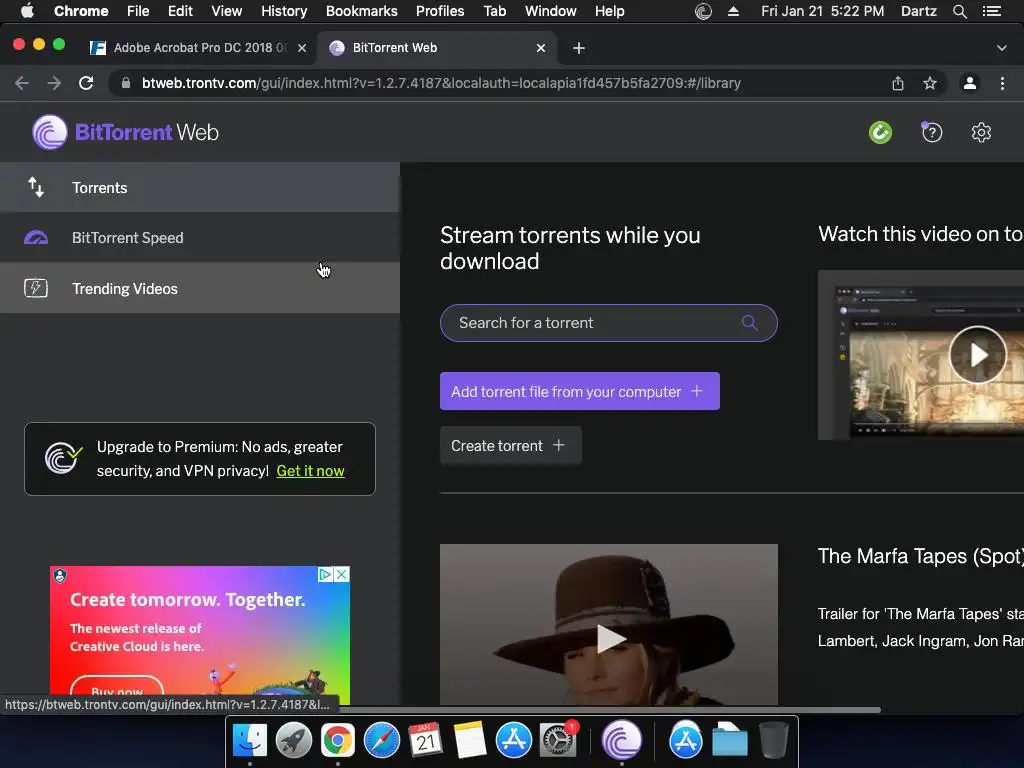Open the settings gear icon
This screenshot has width=1024, height=768.
tap(981, 133)
